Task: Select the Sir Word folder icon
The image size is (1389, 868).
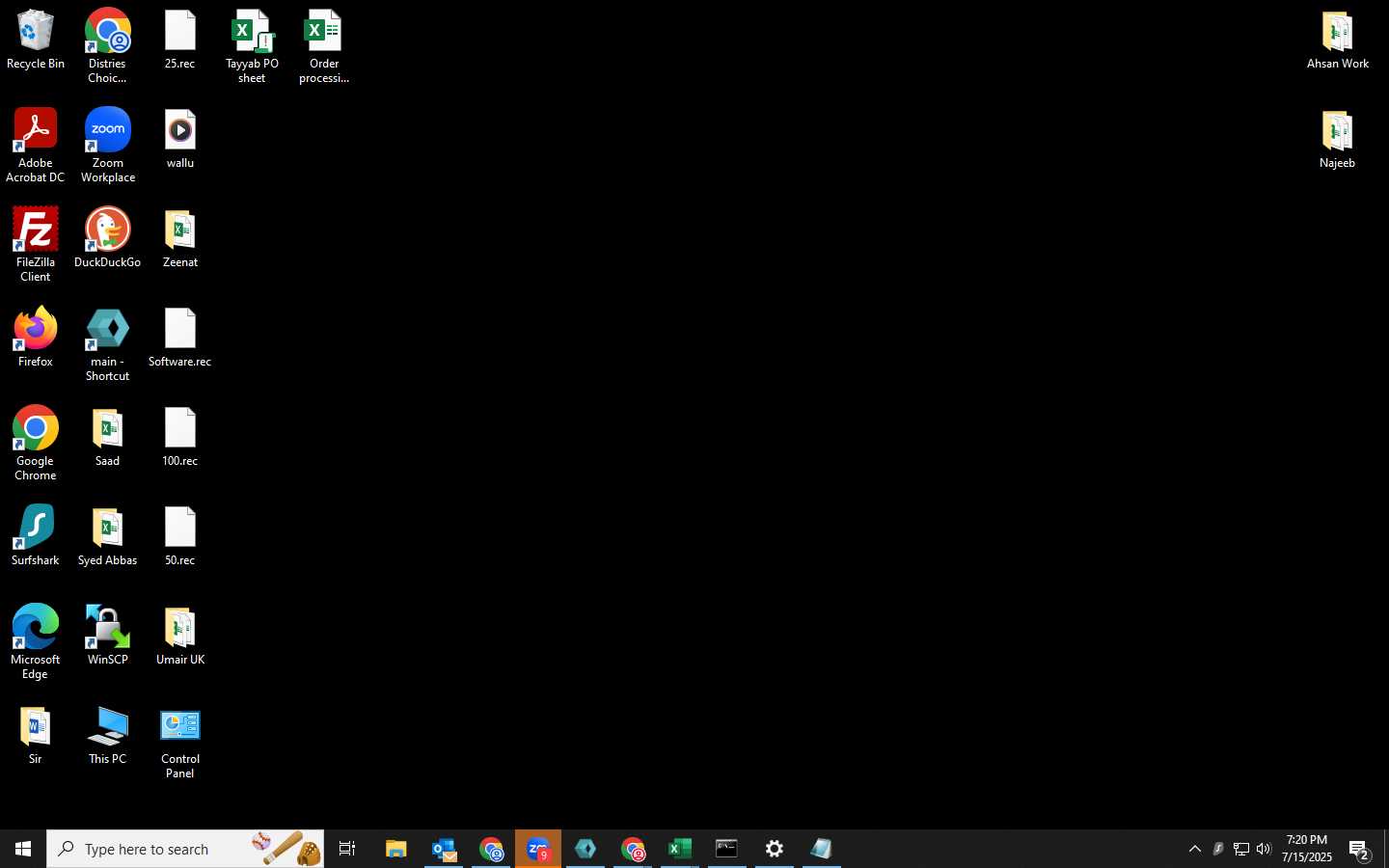Action: [36, 736]
